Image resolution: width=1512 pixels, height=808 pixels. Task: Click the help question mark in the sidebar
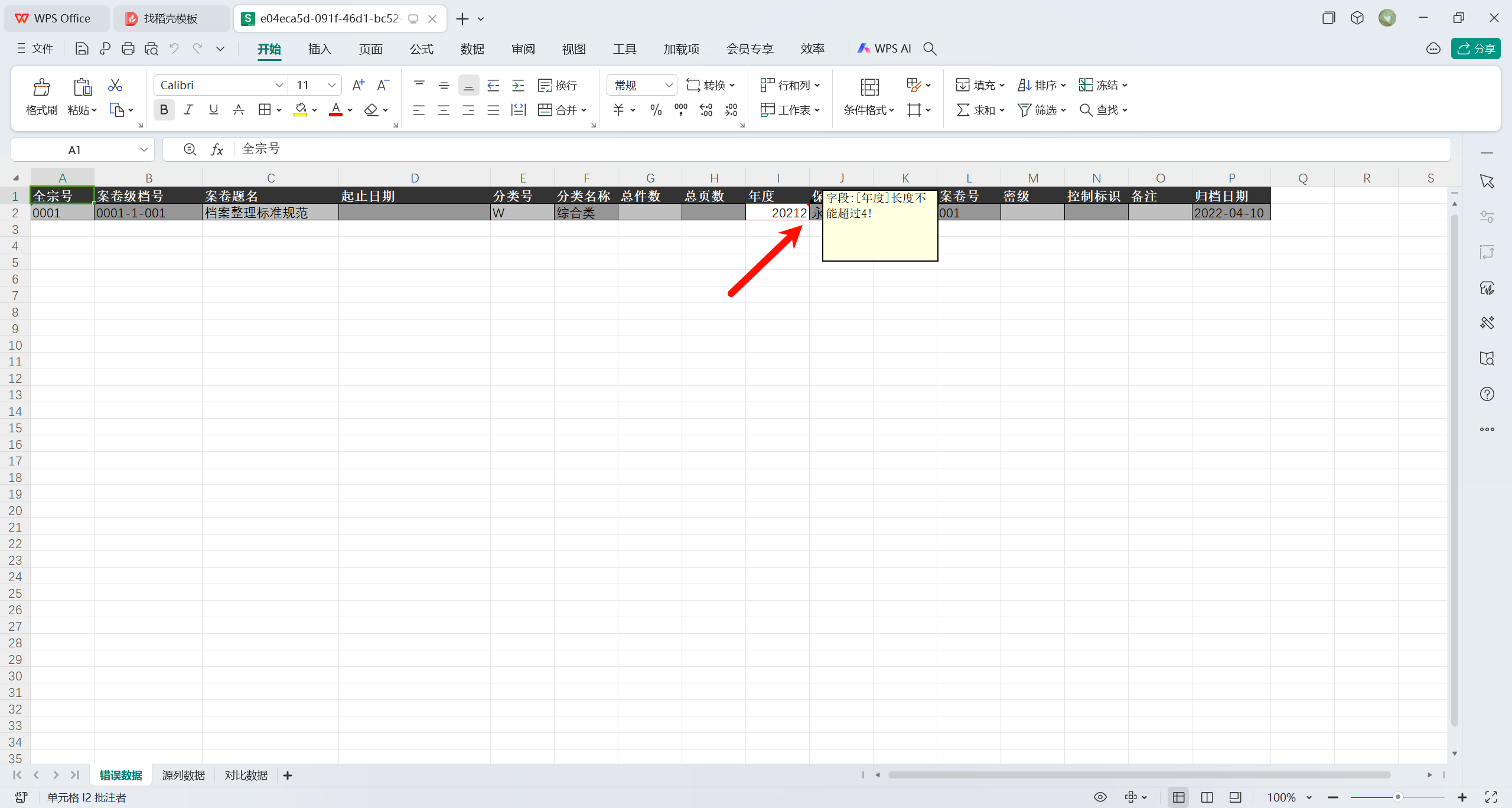coord(1487,394)
